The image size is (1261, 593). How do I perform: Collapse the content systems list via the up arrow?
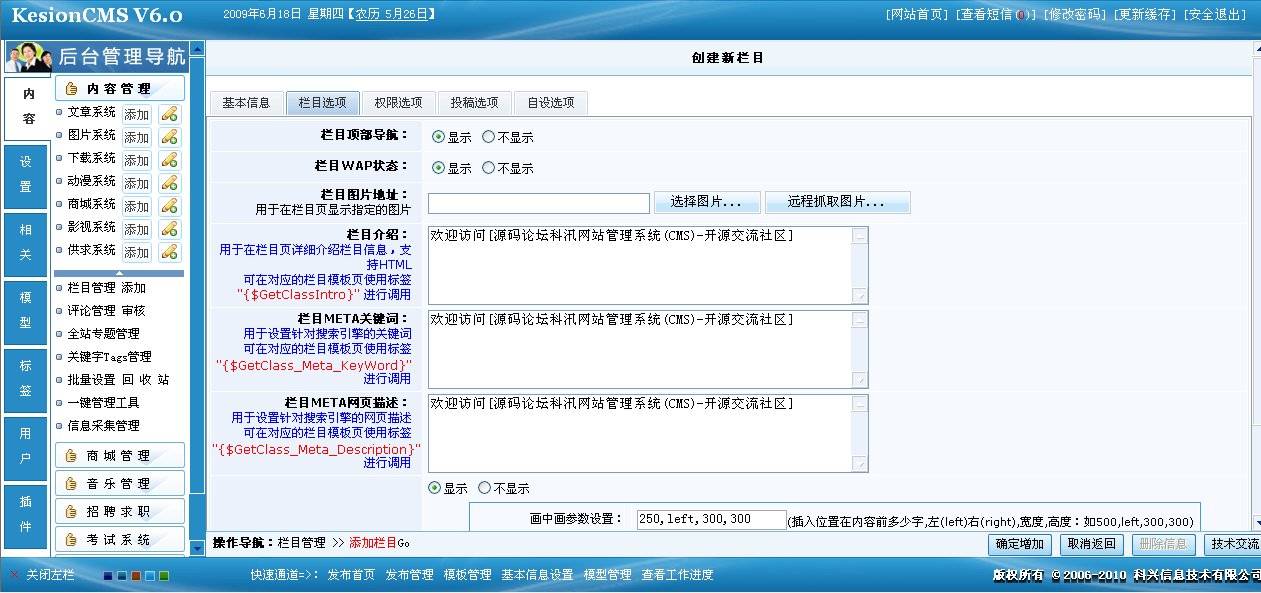click(119, 273)
